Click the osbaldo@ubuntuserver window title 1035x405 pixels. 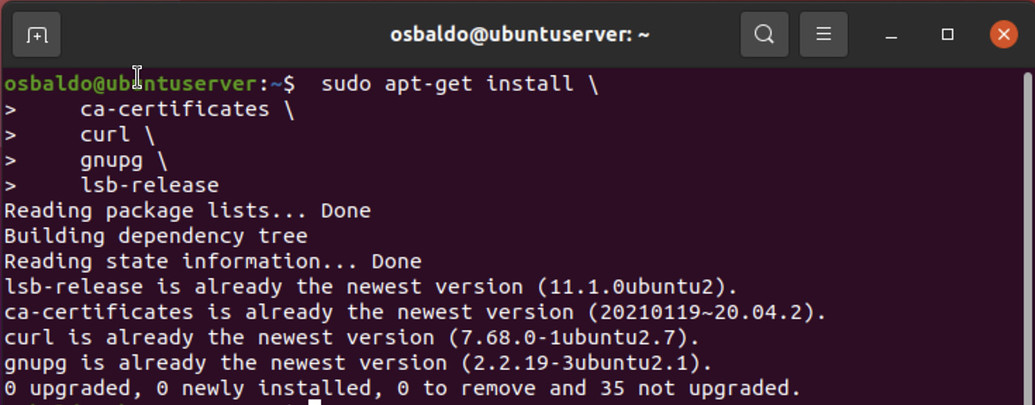(520, 35)
